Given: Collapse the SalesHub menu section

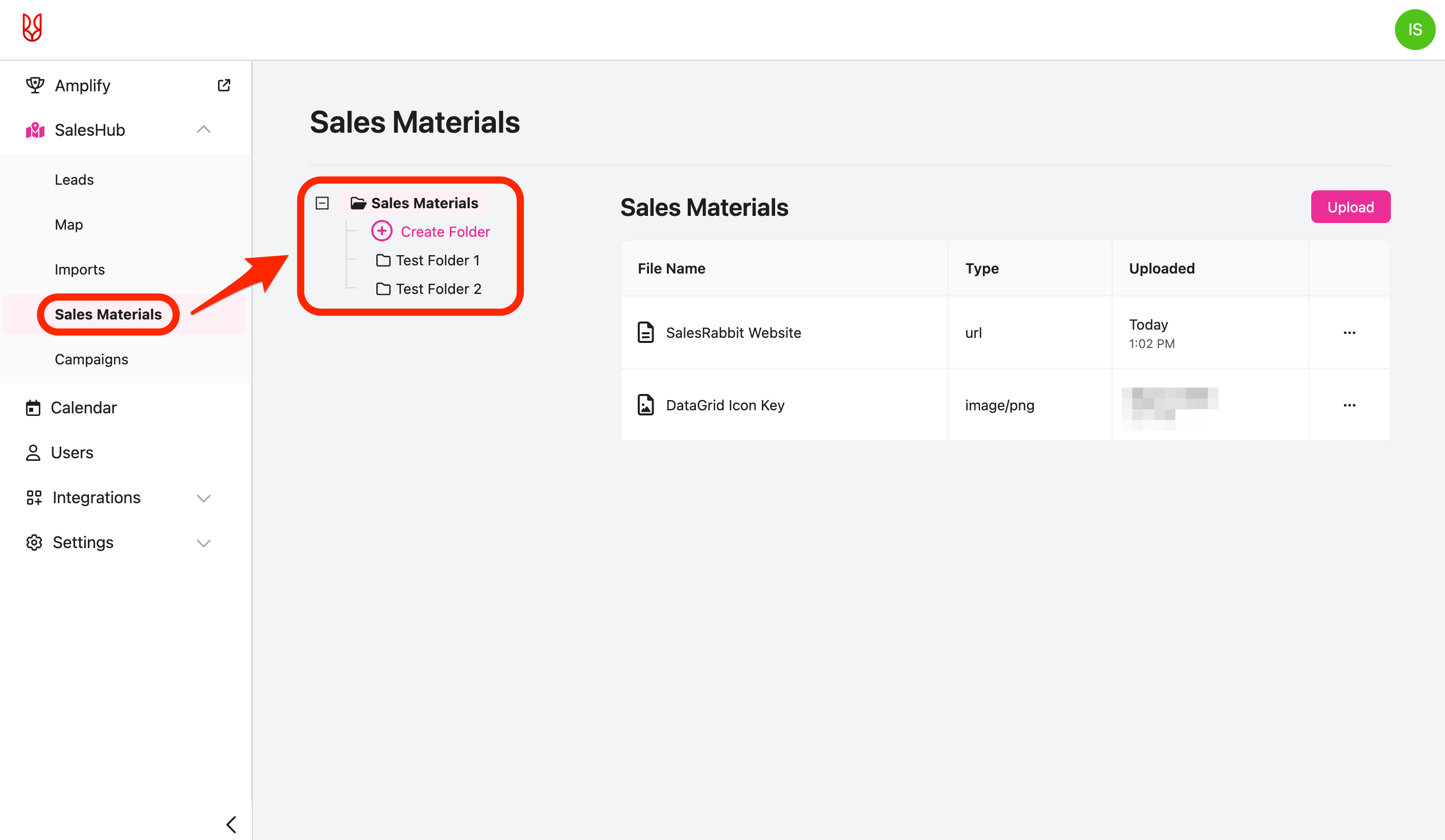Looking at the screenshot, I should 204,130.
